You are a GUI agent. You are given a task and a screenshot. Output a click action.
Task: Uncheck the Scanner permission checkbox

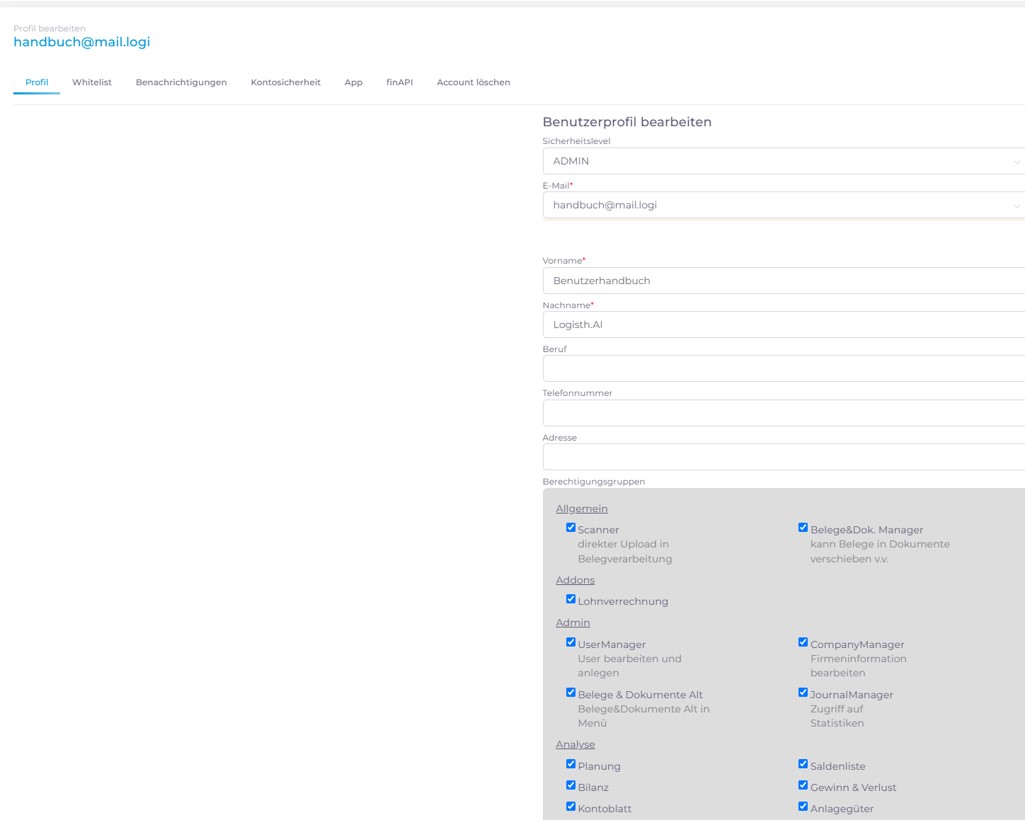click(570, 527)
